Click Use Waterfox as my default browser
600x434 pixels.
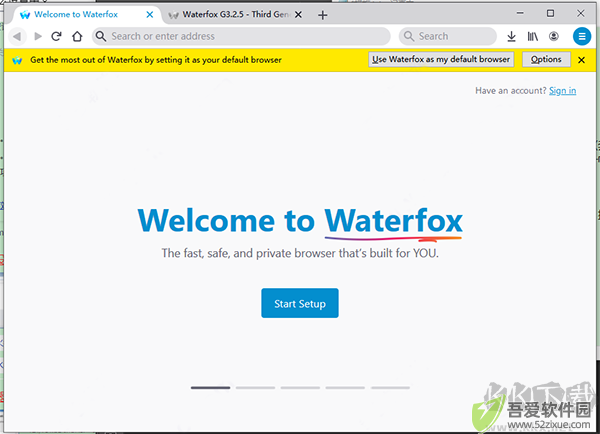coord(441,59)
